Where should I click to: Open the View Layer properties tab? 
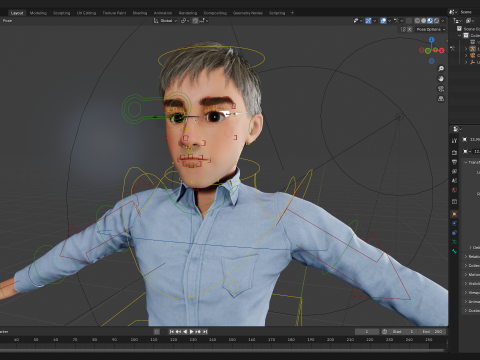click(x=454, y=171)
